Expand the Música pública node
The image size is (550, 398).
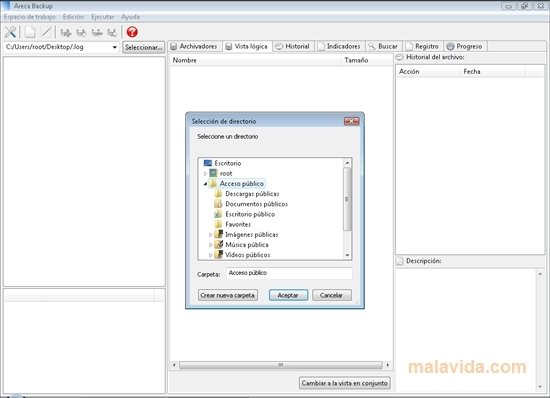click(x=210, y=245)
